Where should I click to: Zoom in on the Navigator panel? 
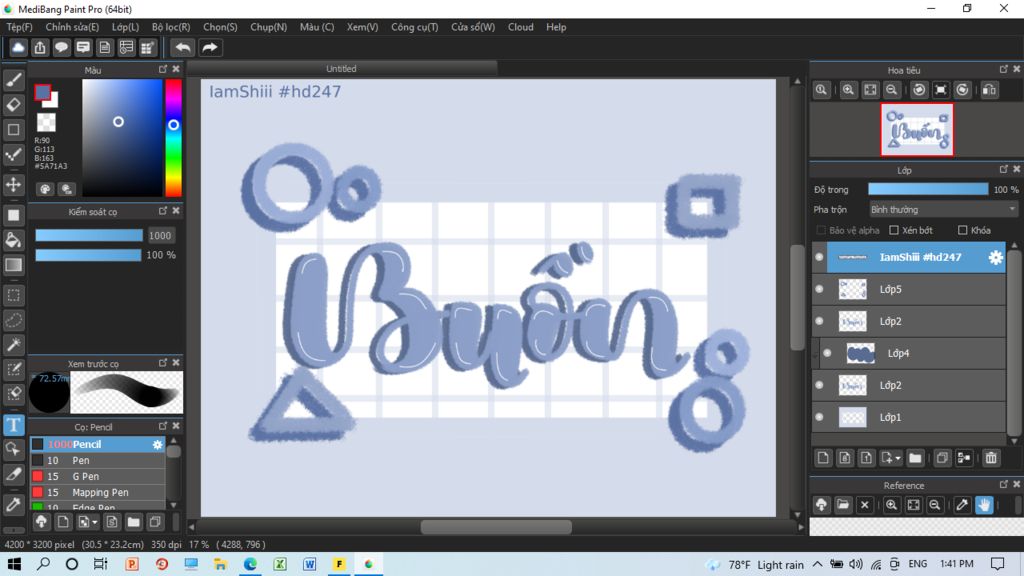[x=848, y=90]
